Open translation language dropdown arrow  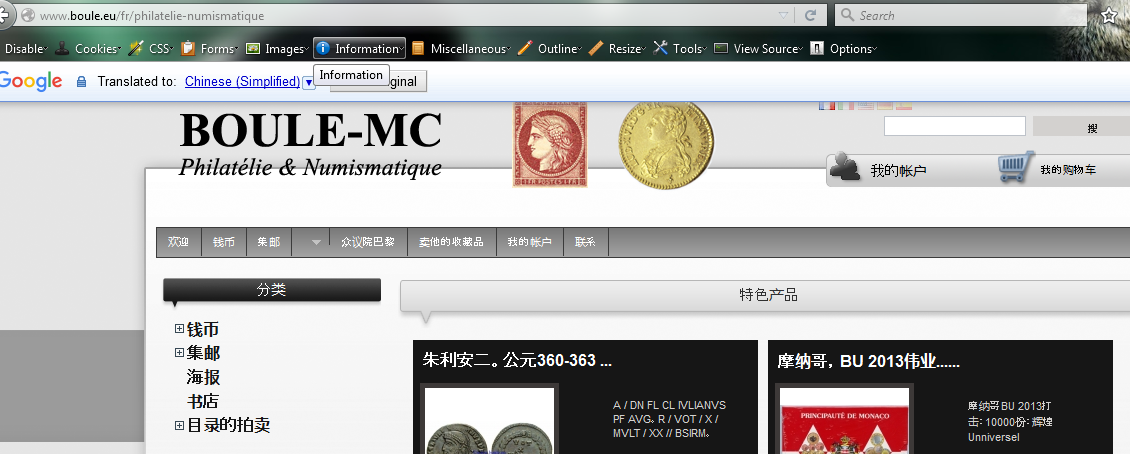[308, 82]
